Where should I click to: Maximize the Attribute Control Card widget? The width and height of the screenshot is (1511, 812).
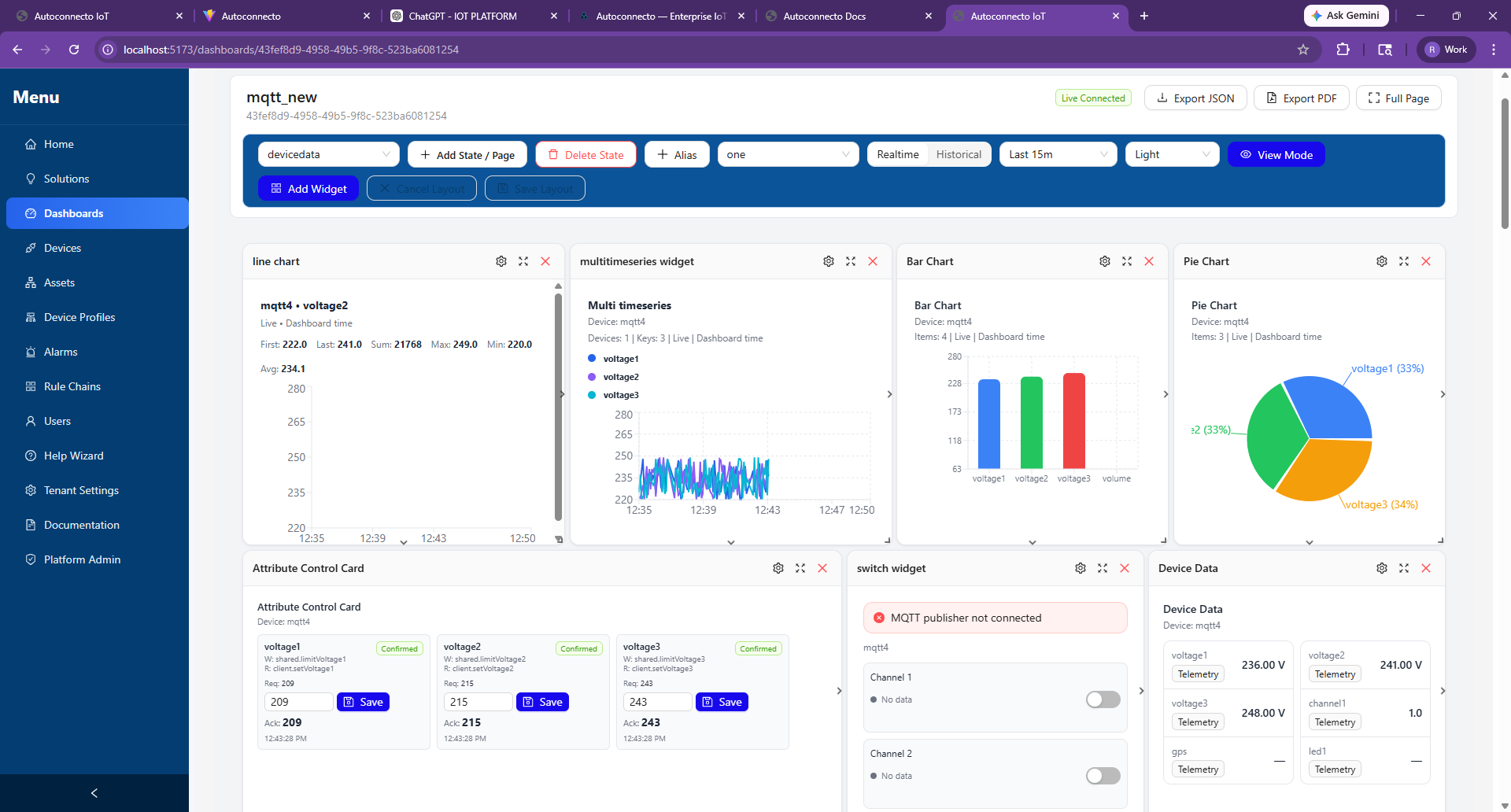click(x=800, y=568)
